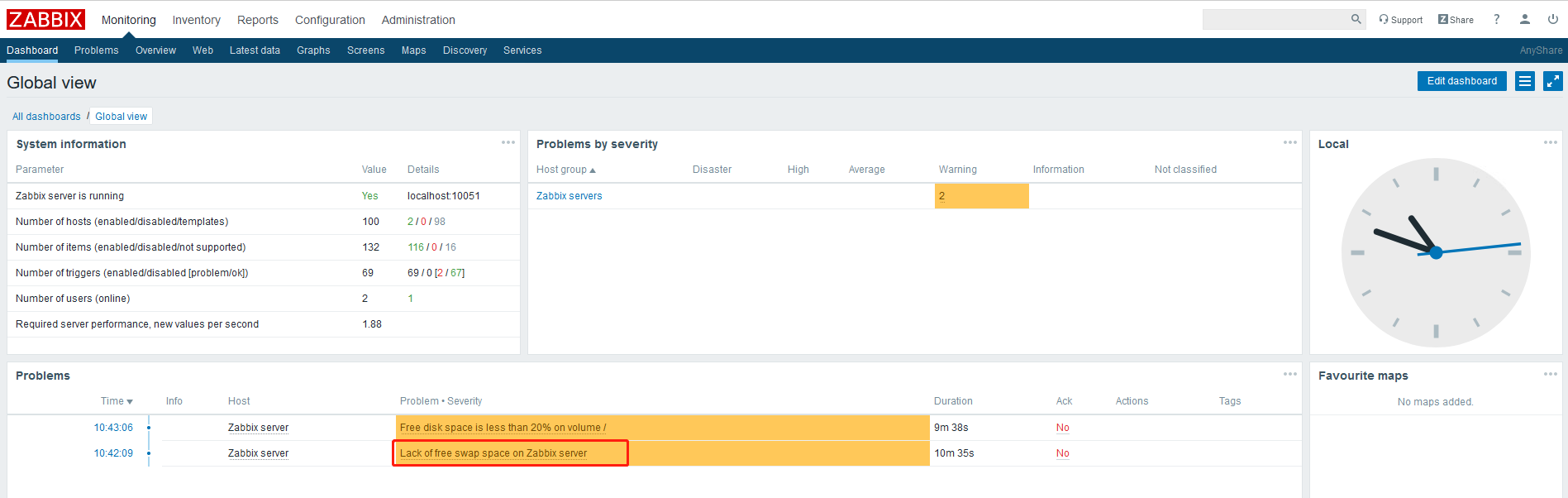Toggle fullscreen kiosk mode icon
Image resolution: width=1568 pixels, height=498 pixels.
pos(1553,81)
